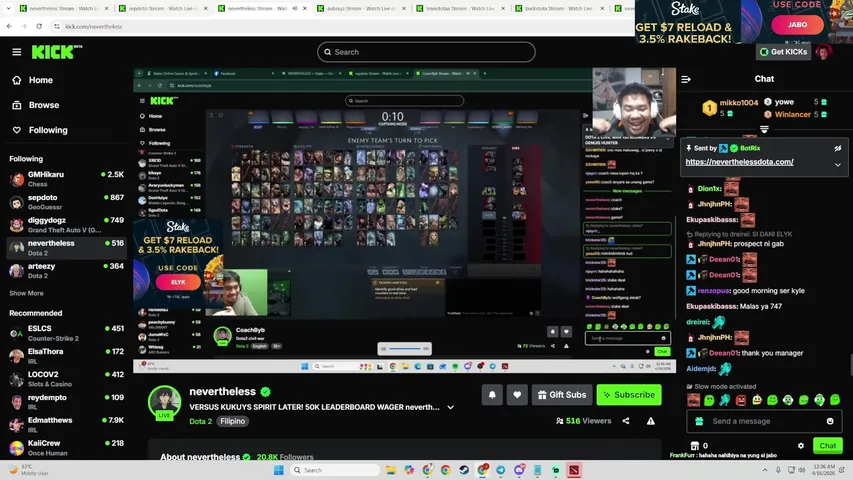The image size is (853, 480).
Task: Open emoji picker in chat input
Action: pyautogui.click(x=830, y=421)
